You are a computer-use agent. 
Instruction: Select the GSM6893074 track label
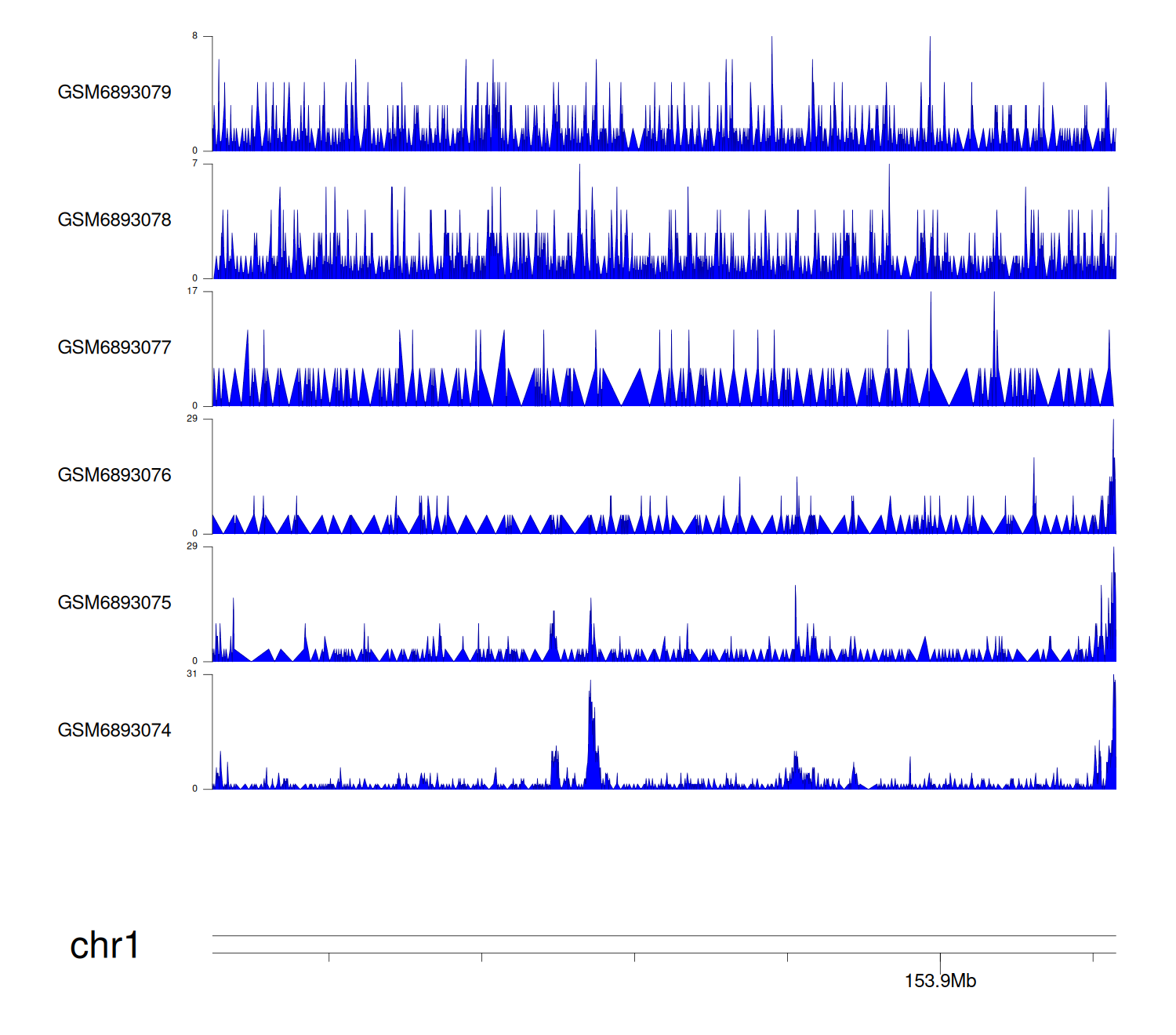114,731
